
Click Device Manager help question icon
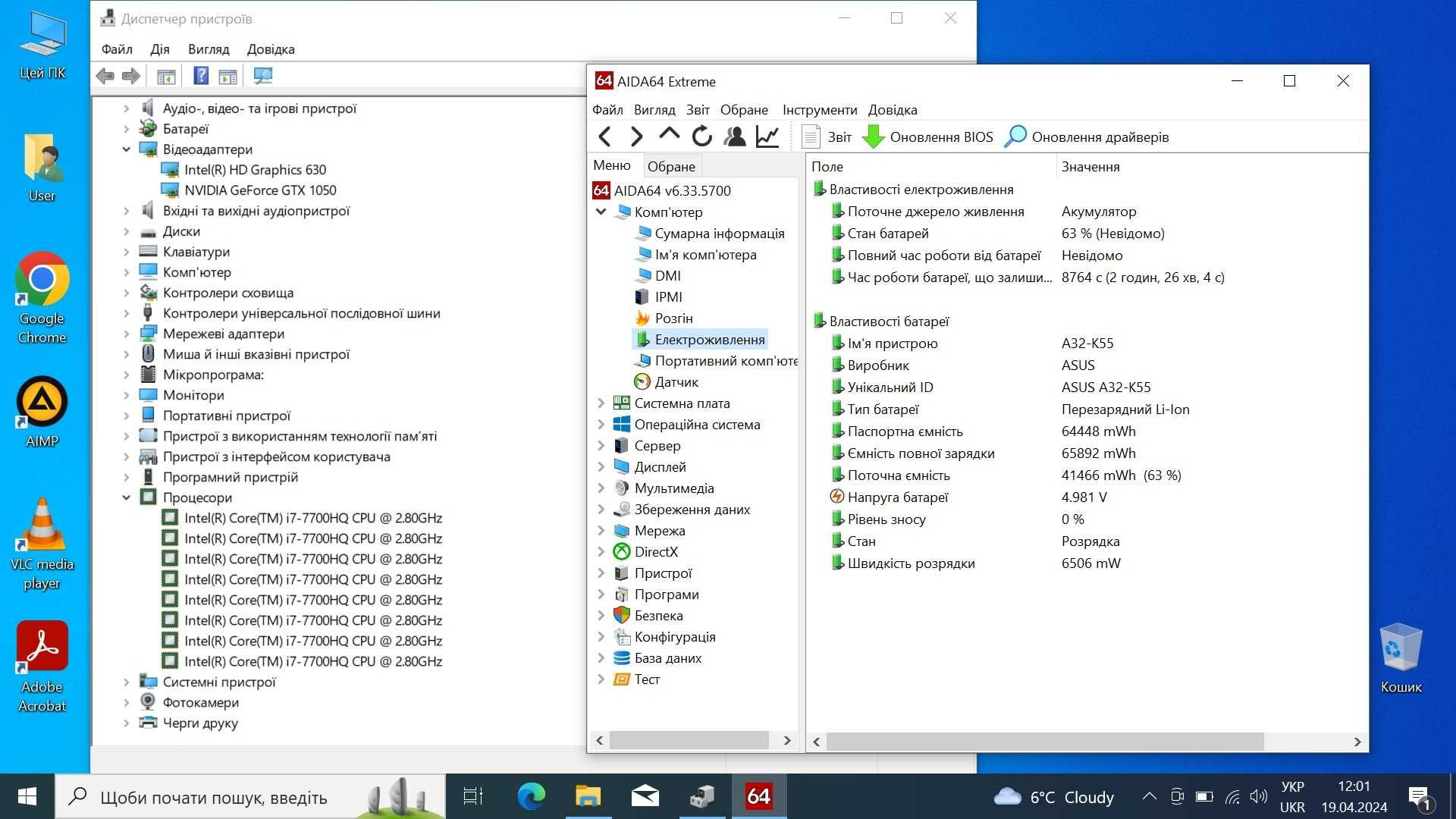click(201, 76)
